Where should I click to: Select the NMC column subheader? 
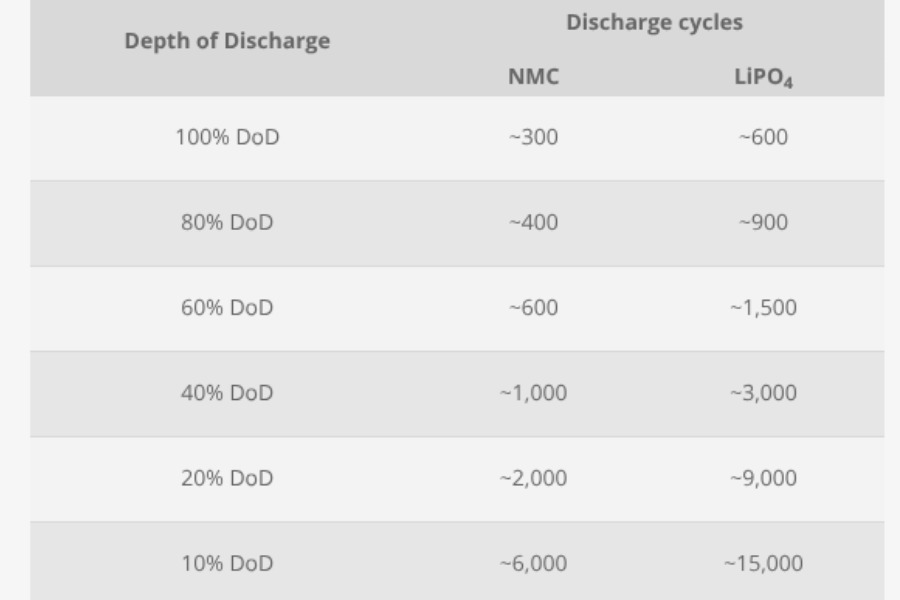(x=533, y=78)
